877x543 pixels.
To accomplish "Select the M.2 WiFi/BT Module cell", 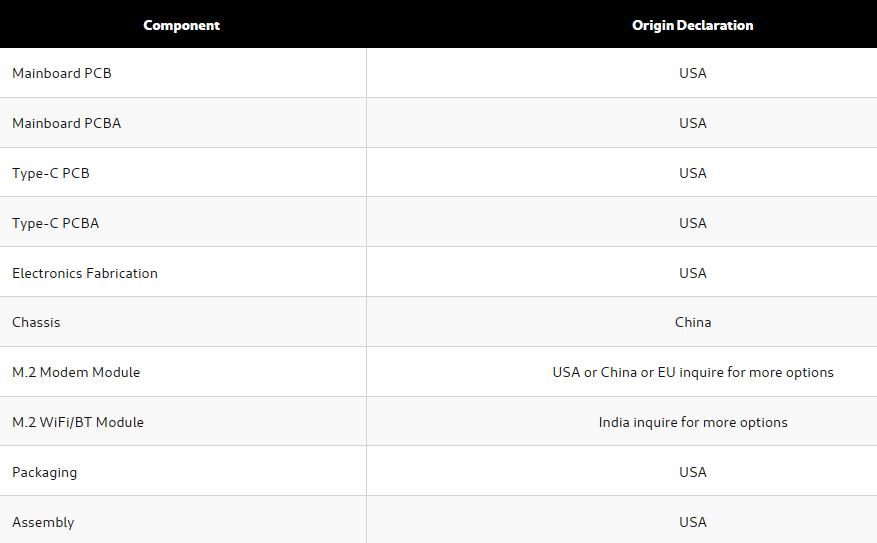I will point(78,422).
